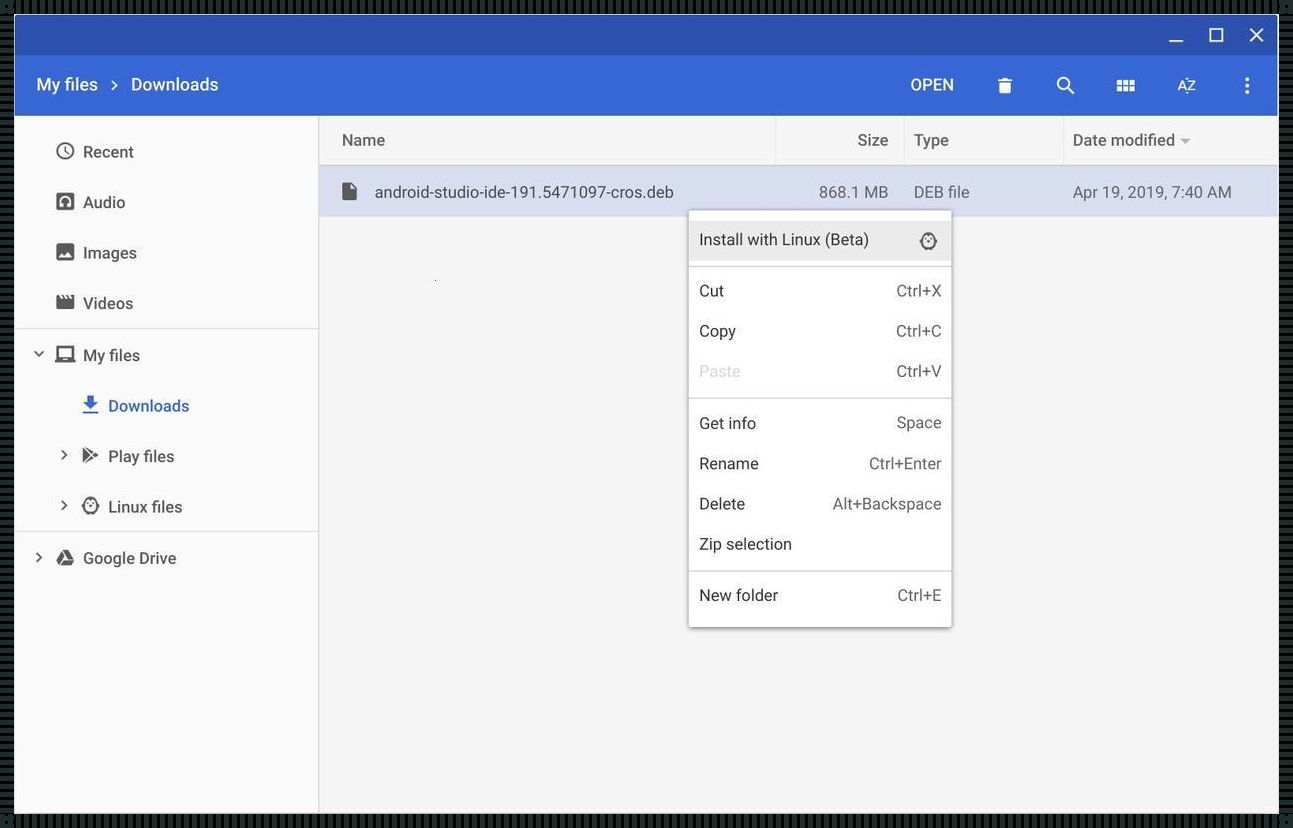Click the Images sidebar icon
Image resolution: width=1293 pixels, height=828 pixels.
click(65, 252)
